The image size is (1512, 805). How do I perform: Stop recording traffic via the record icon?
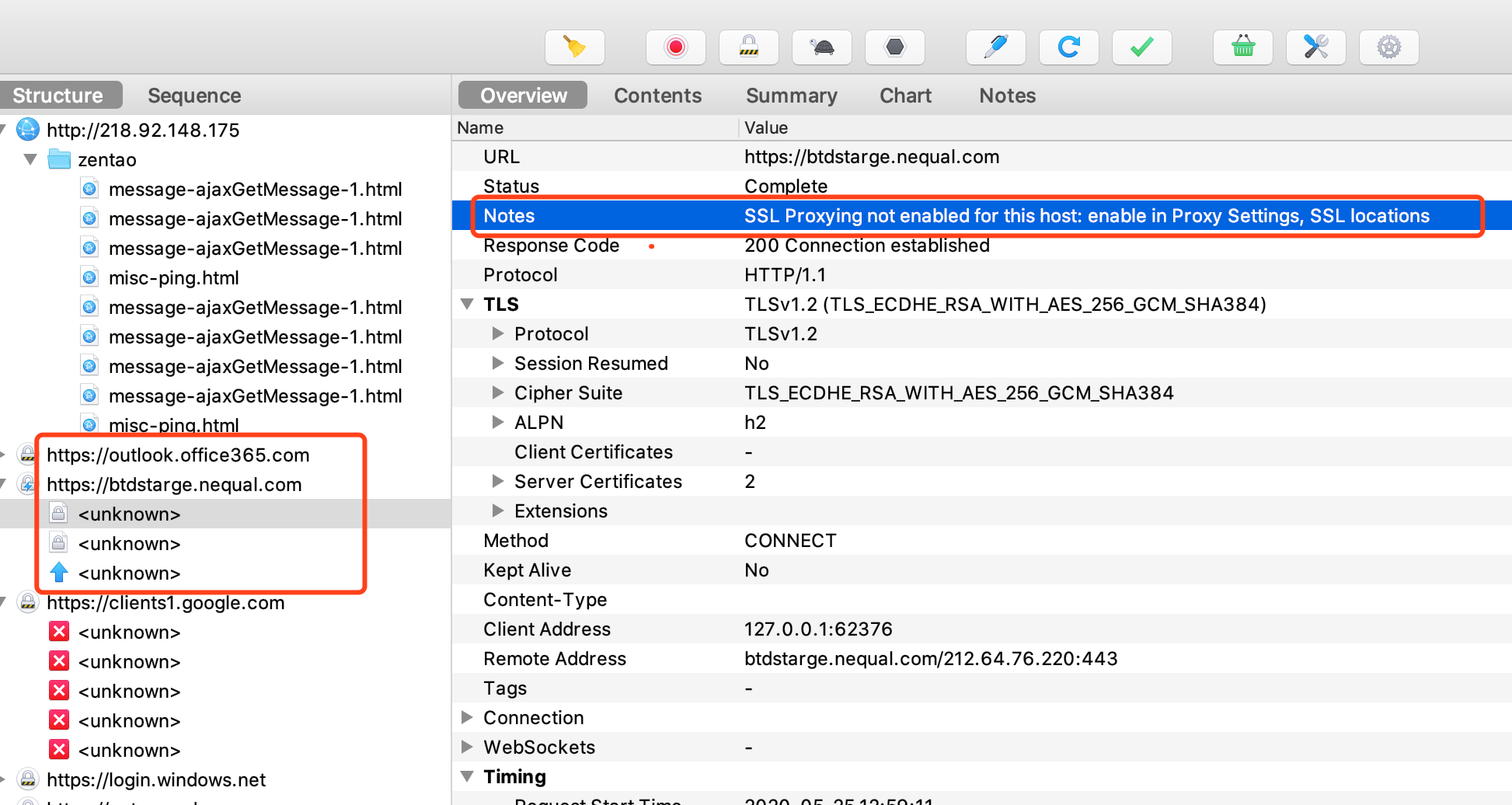coord(675,47)
